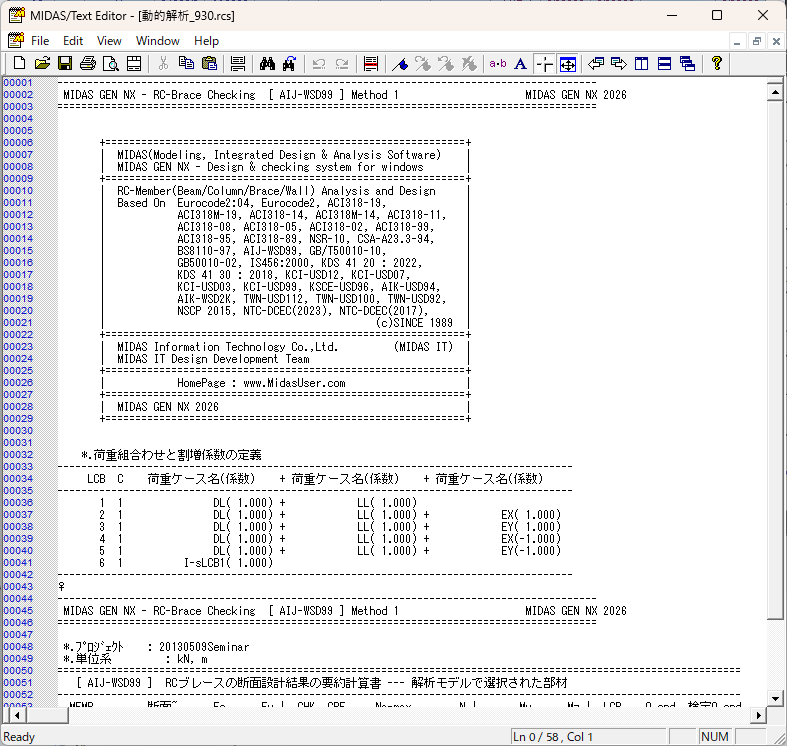This screenshot has height=746, width=787.
Task: Toggle a bookmark with the blue flag icon
Action: 400,64
